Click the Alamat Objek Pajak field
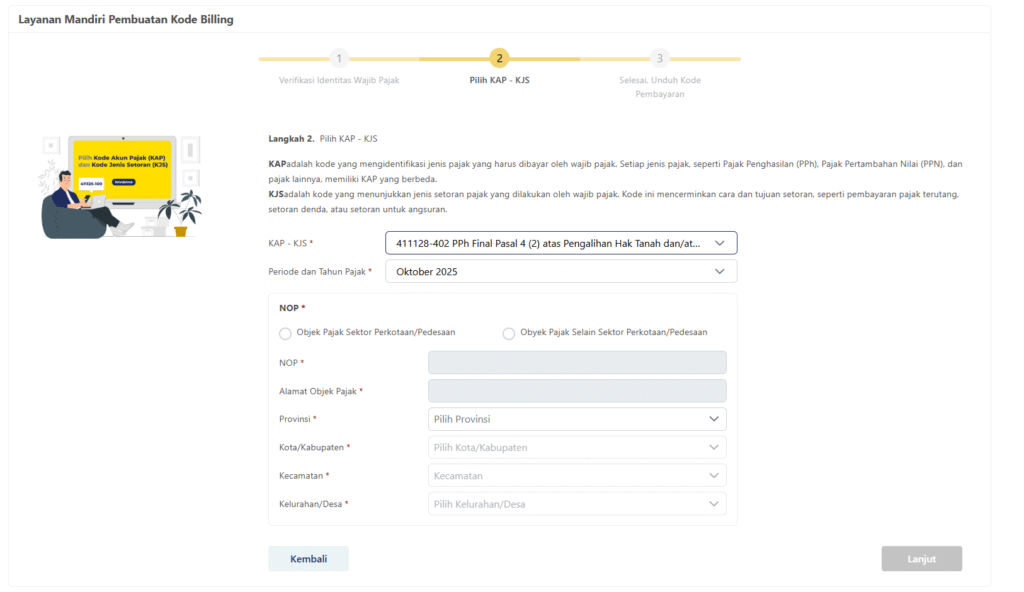The image size is (1024, 592). coord(576,391)
